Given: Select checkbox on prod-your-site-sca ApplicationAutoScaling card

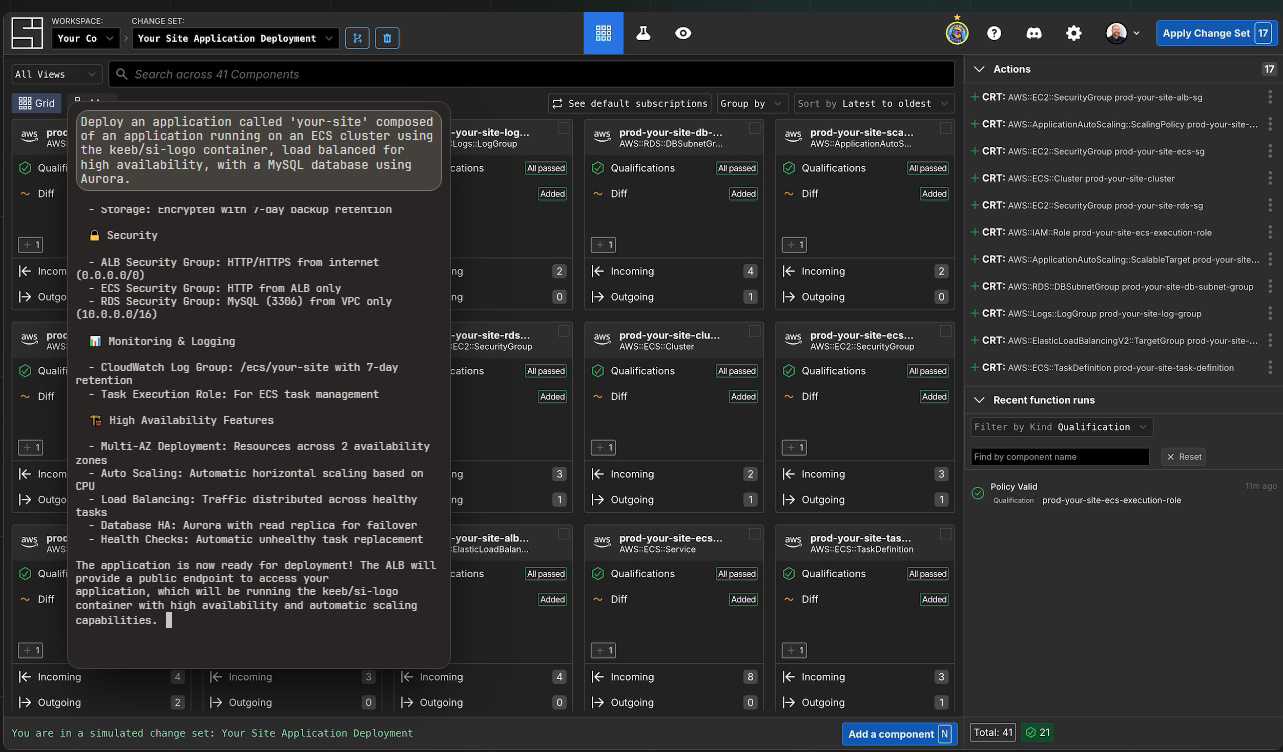Looking at the screenshot, I should point(946,129).
